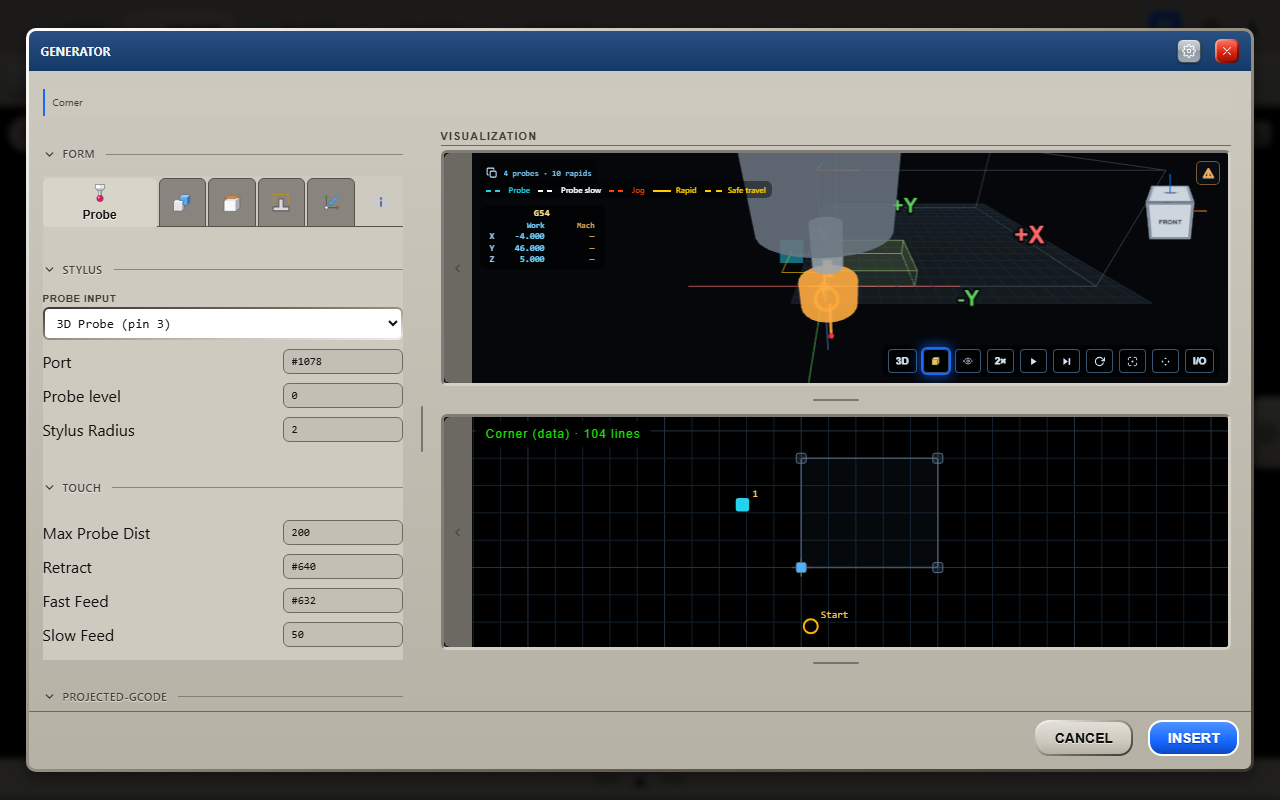Play the probe simulation
The image size is (1280, 800).
pyautogui.click(x=1034, y=361)
